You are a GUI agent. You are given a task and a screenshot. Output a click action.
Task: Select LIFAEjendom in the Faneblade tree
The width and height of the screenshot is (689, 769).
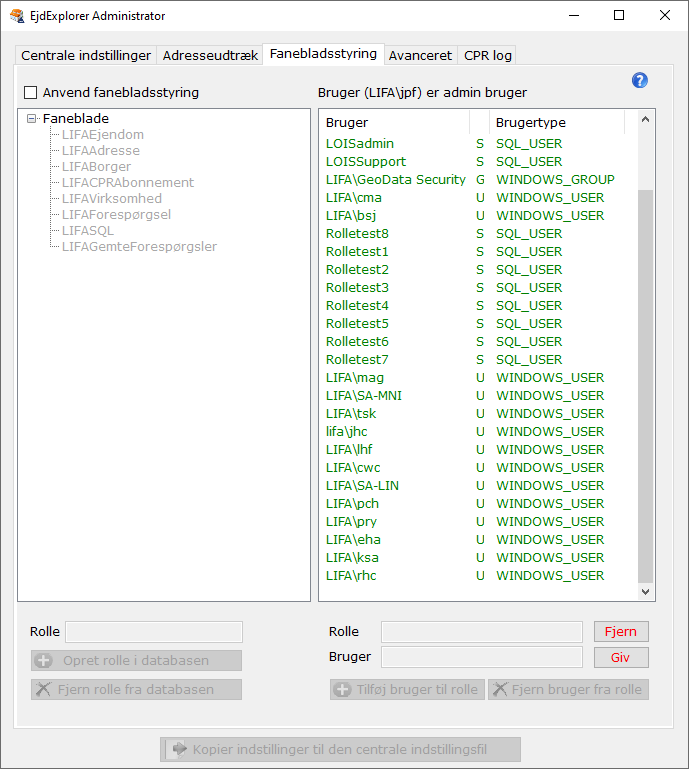(x=102, y=135)
